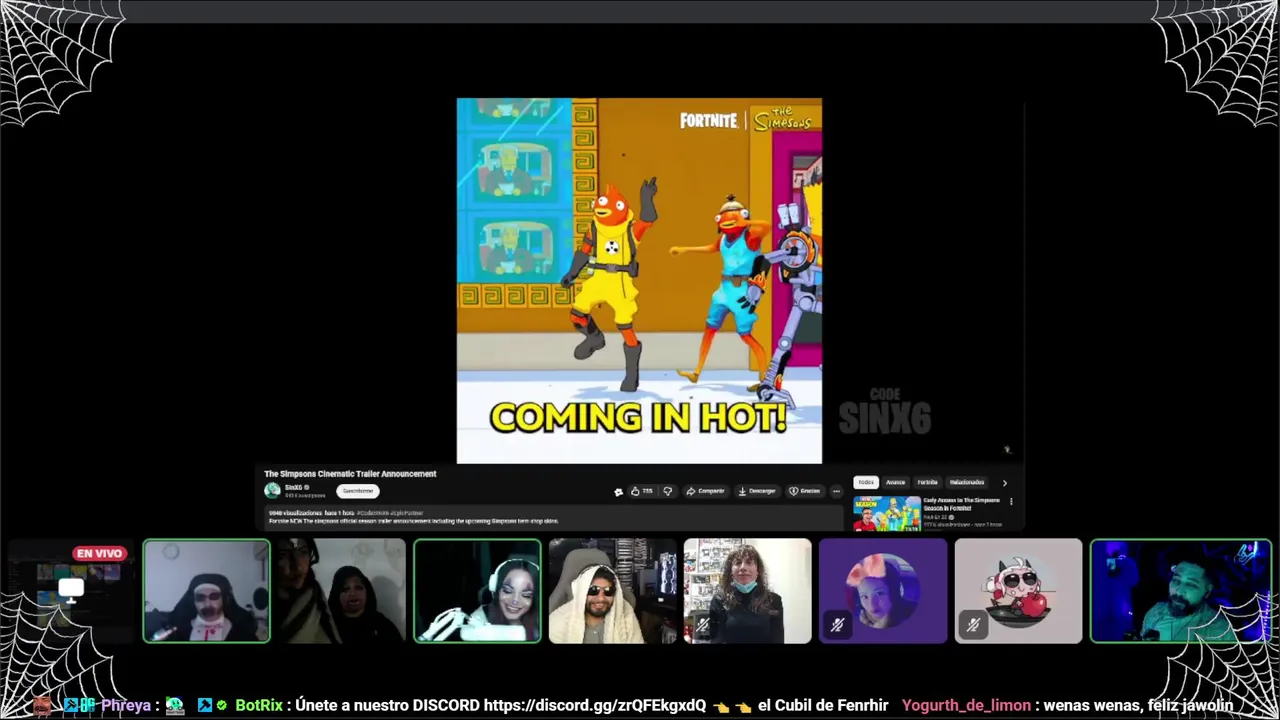
Task: Click the icon left of the like button
Action: 618,491
